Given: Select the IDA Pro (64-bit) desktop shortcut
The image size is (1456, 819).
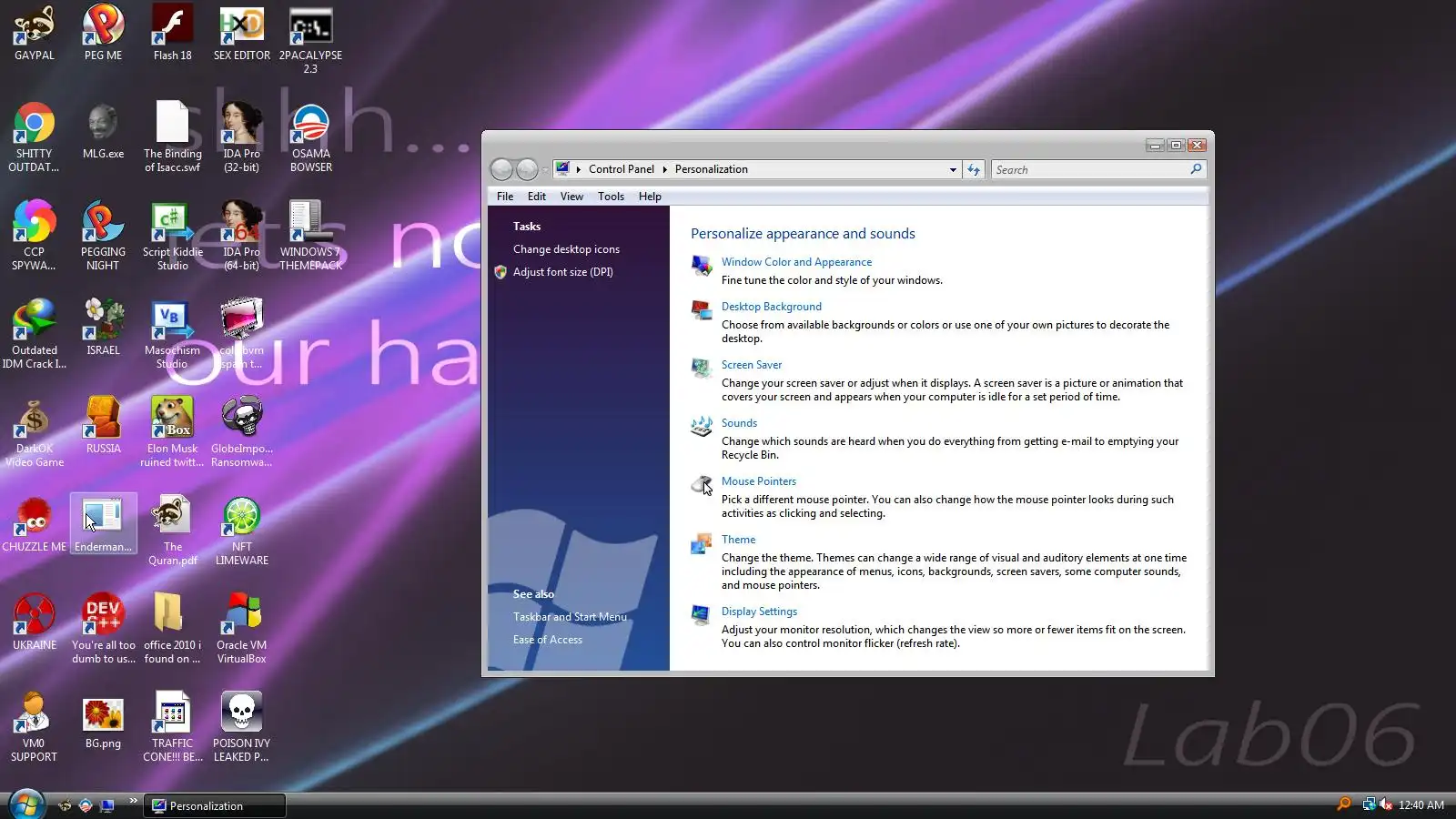Looking at the screenshot, I should click(x=241, y=236).
